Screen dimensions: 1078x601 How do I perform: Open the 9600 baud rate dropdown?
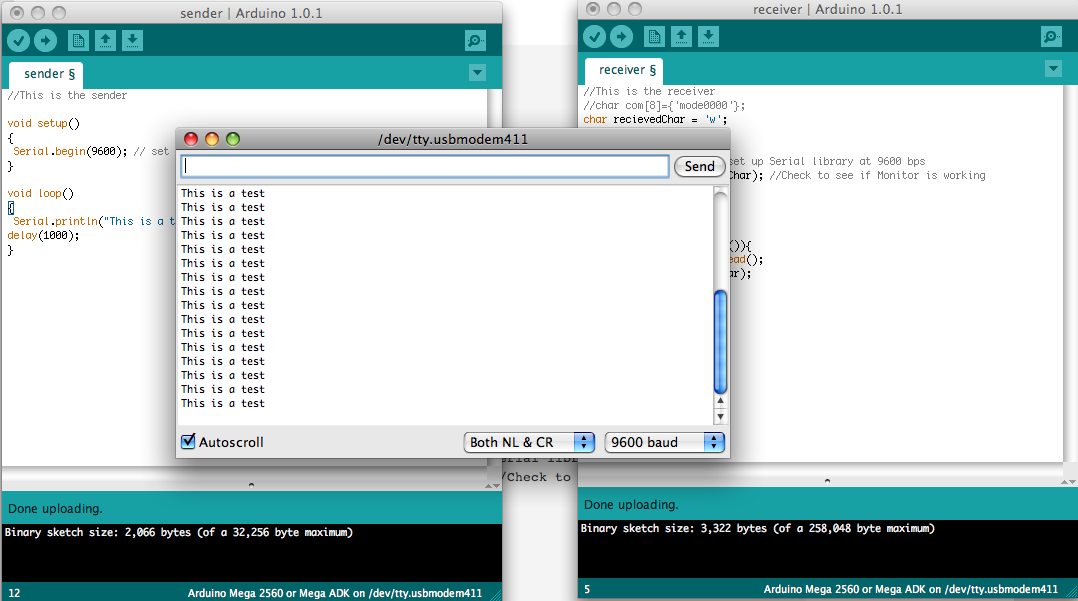pos(664,442)
